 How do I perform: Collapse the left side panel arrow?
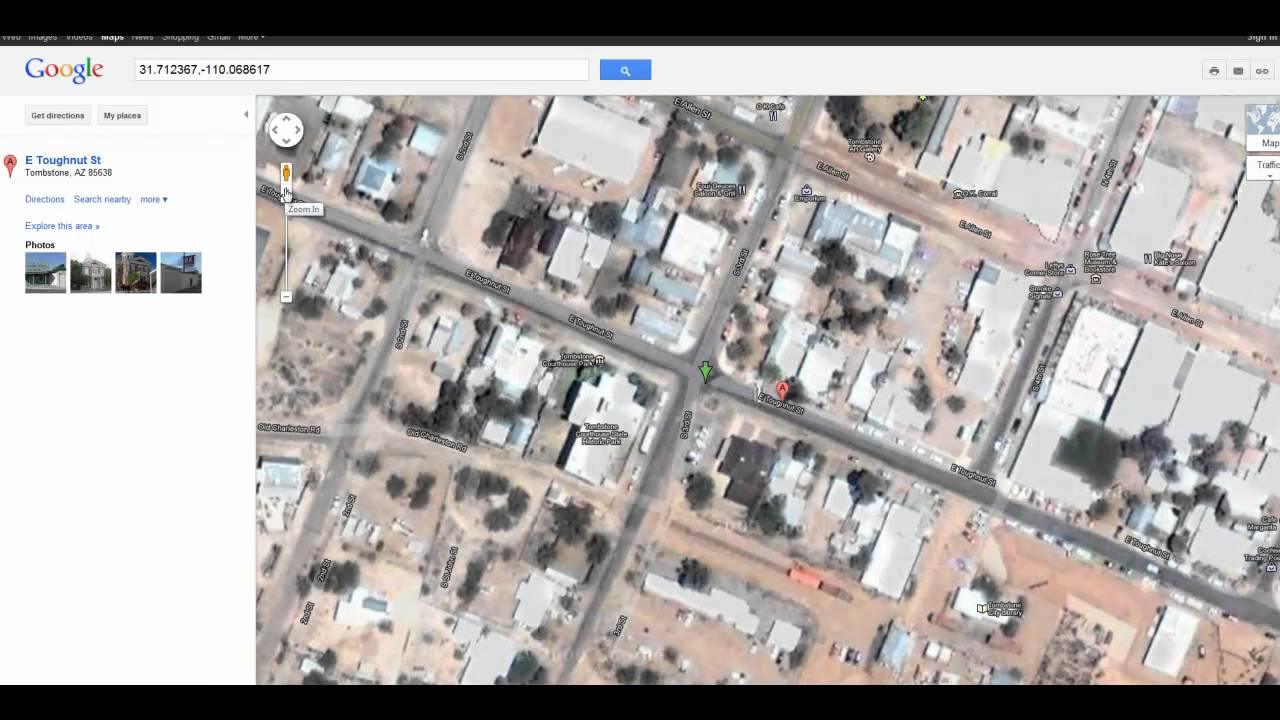point(246,115)
